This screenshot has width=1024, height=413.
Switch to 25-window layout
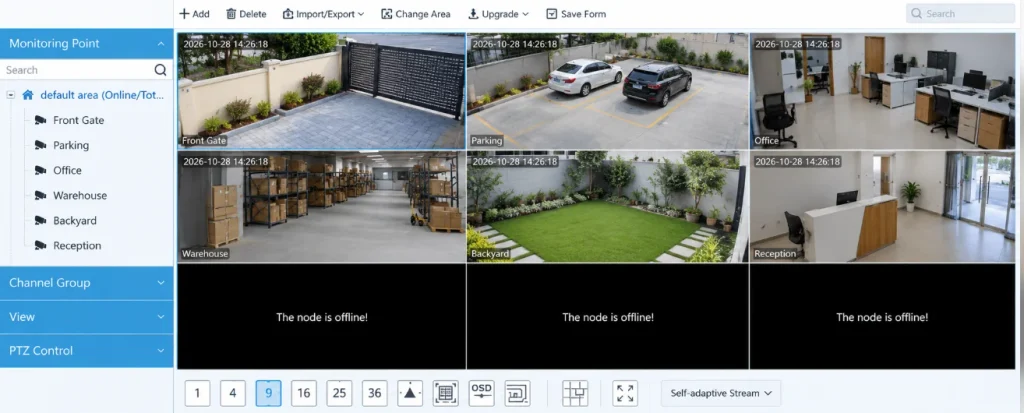tap(339, 393)
